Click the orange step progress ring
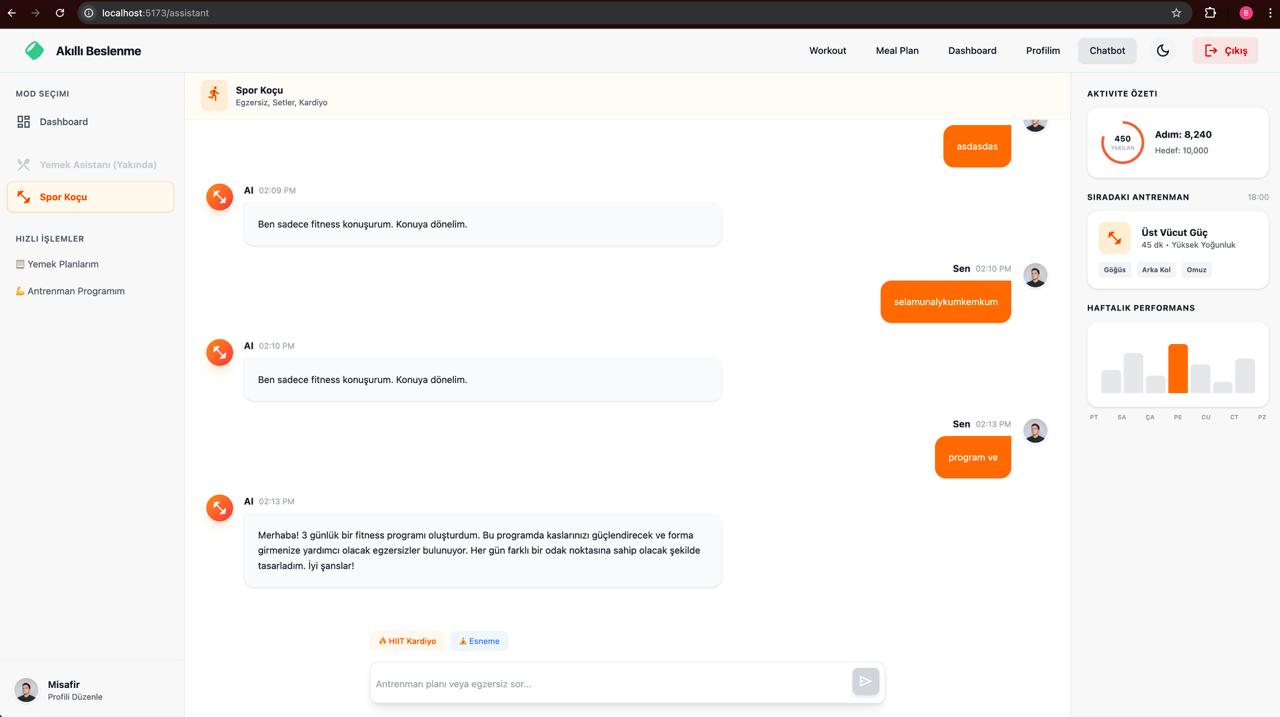 click(1121, 141)
